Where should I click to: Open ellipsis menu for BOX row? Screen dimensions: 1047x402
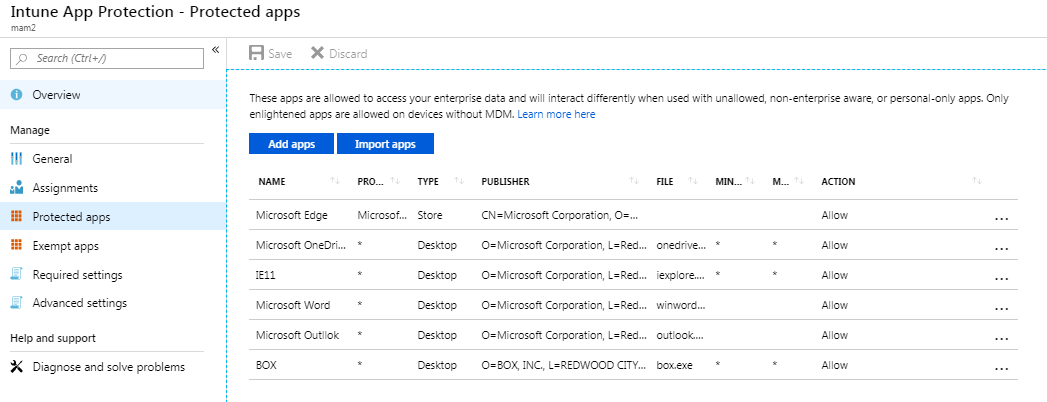[x=1001, y=368]
